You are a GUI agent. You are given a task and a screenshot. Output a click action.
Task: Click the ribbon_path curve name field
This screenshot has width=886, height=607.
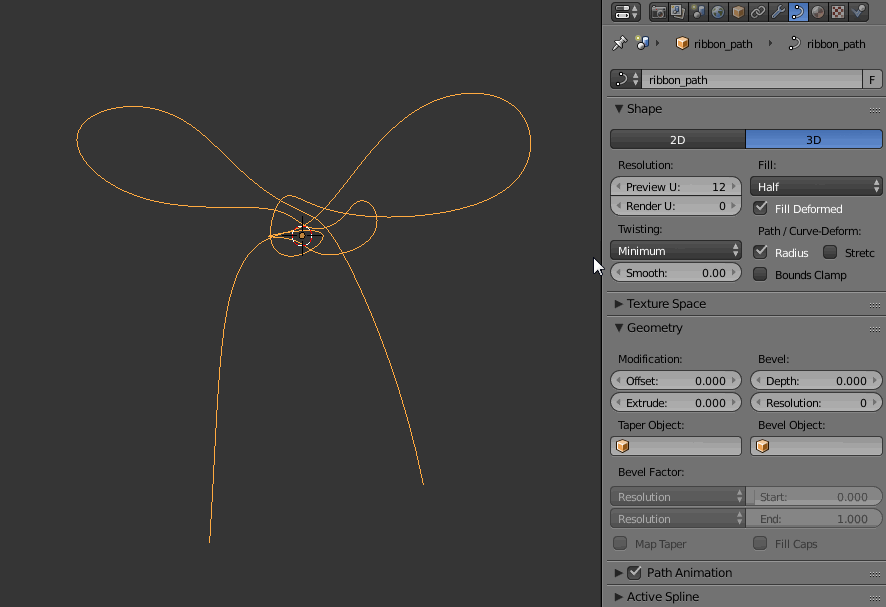point(752,79)
